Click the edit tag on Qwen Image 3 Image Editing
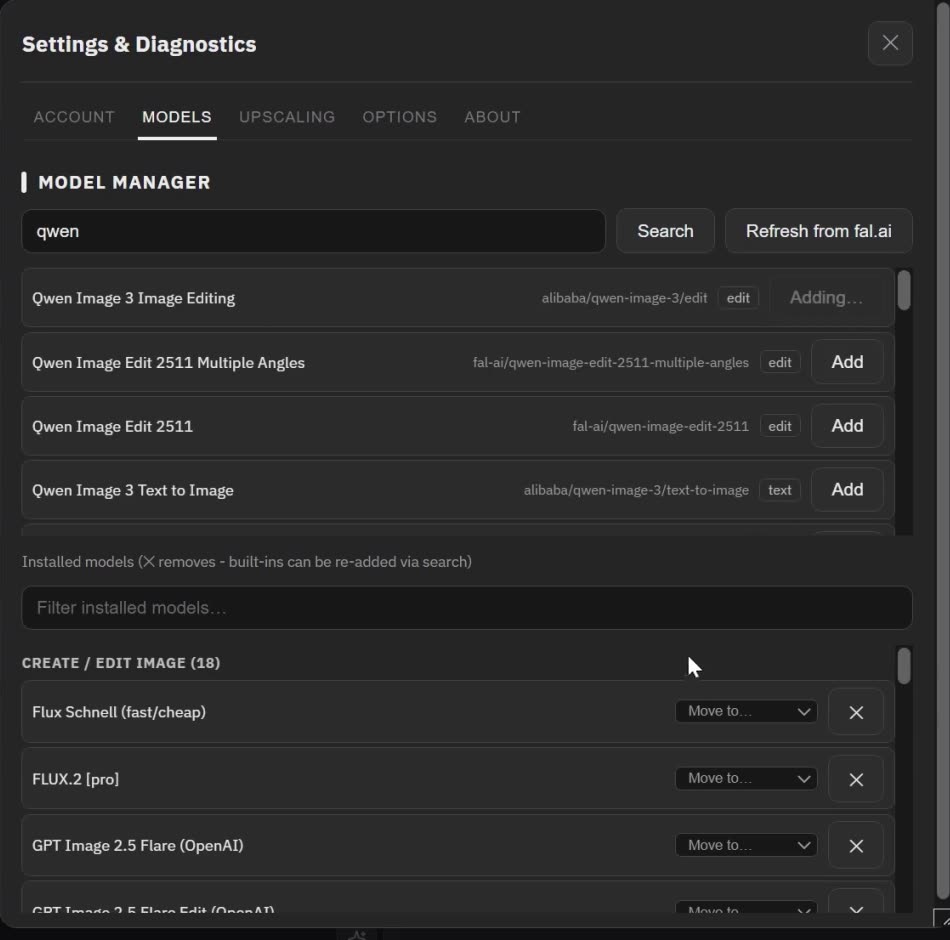The width and height of the screenshot is (950, 940). click(x=738, y=298)
